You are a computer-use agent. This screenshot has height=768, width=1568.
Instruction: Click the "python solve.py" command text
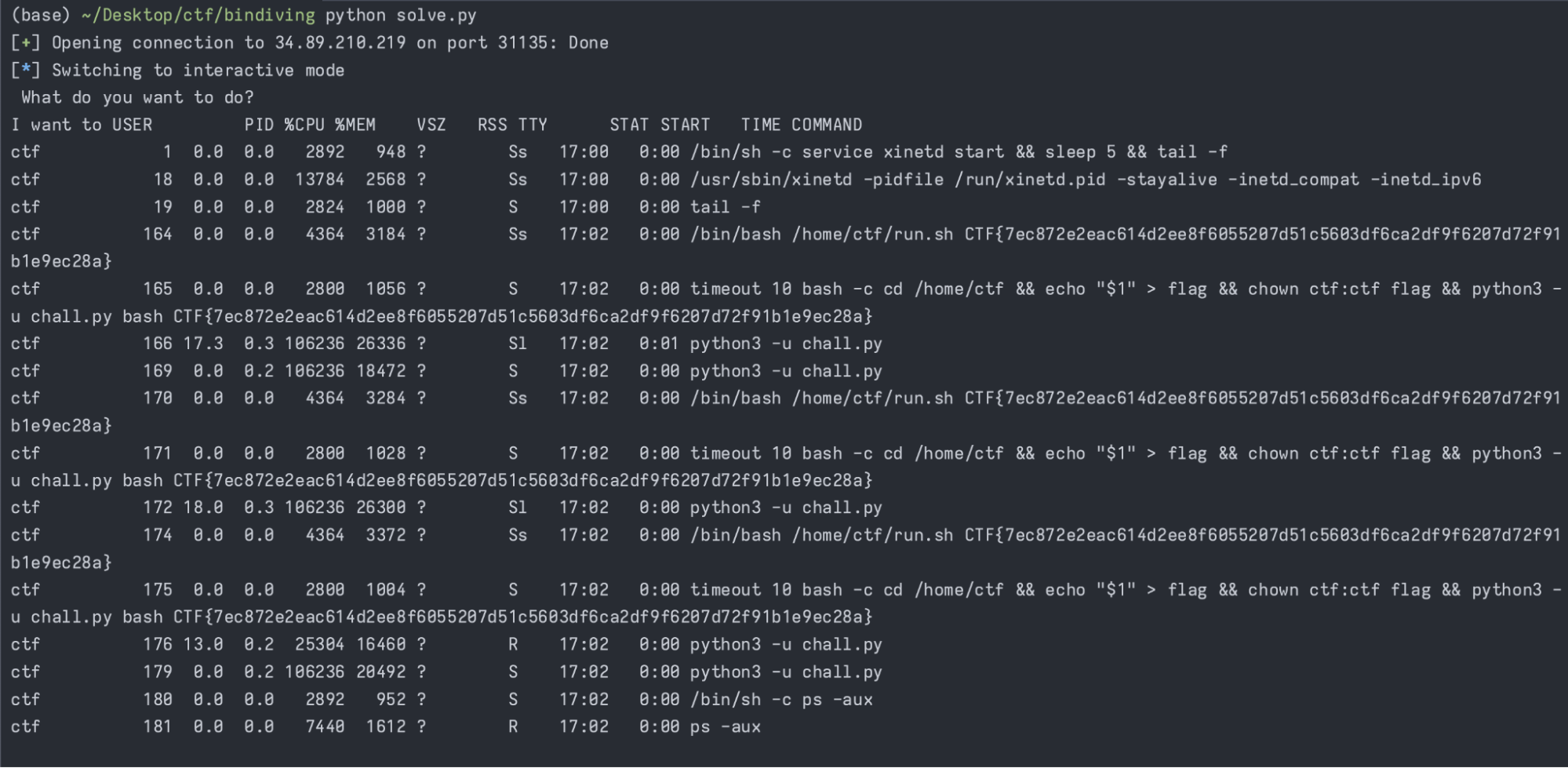(x=400, y=15)
